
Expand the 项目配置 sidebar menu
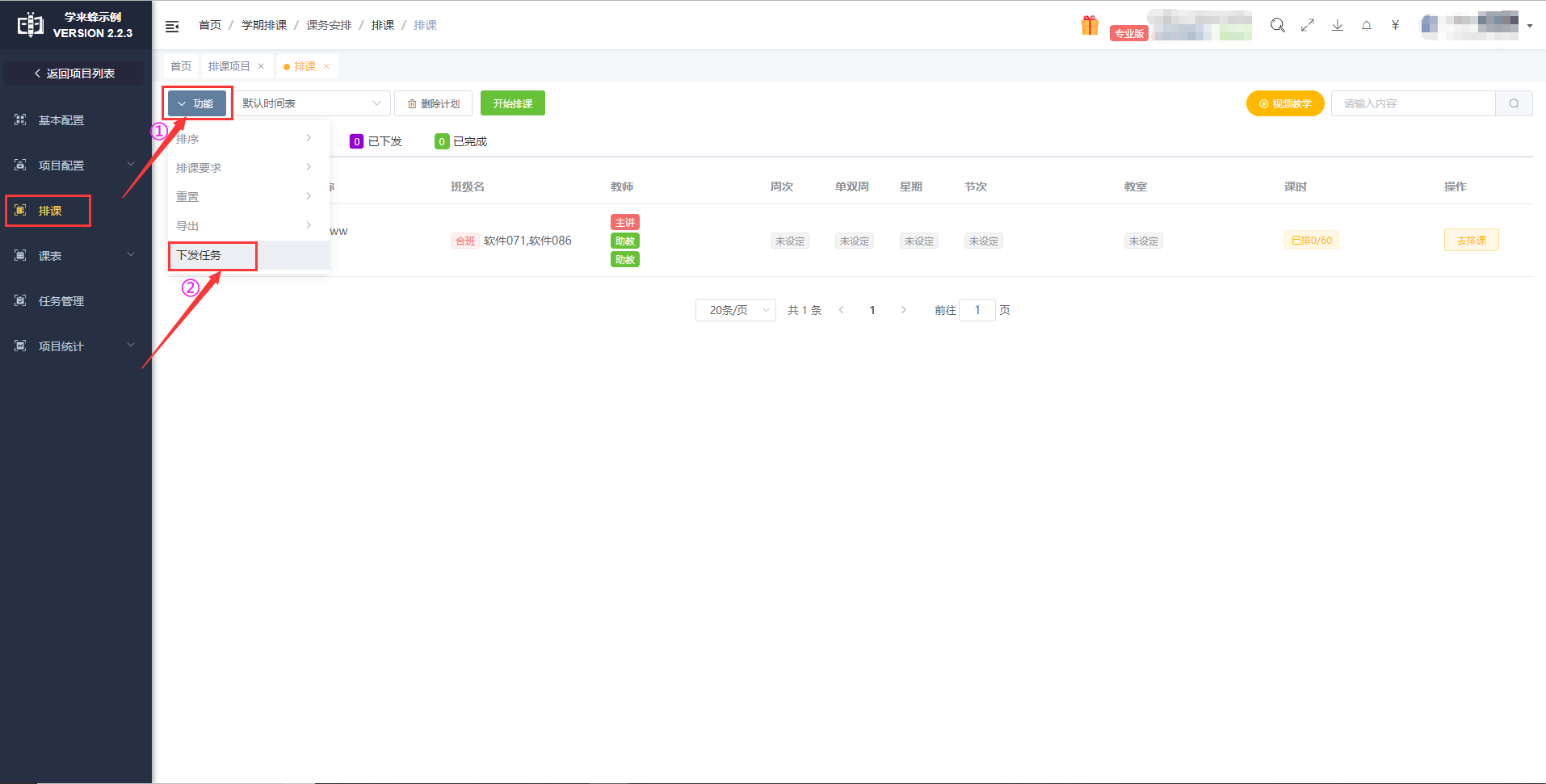tap(75, 166)
